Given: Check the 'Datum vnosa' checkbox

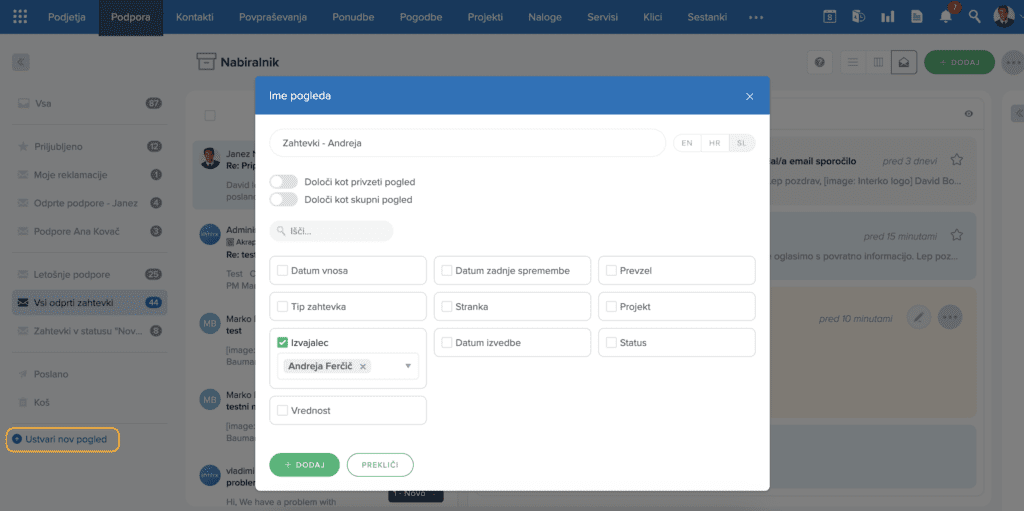Looking at the screenshot, I should point(283,271).
